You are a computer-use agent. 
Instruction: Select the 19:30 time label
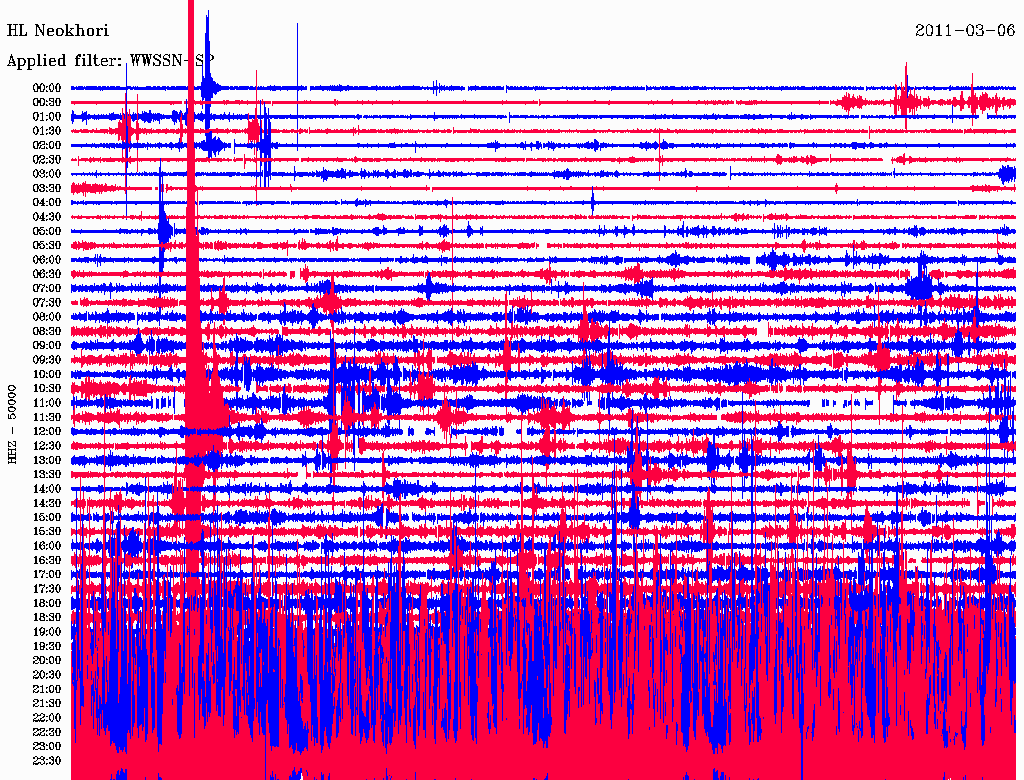click(x=47, y=647)
